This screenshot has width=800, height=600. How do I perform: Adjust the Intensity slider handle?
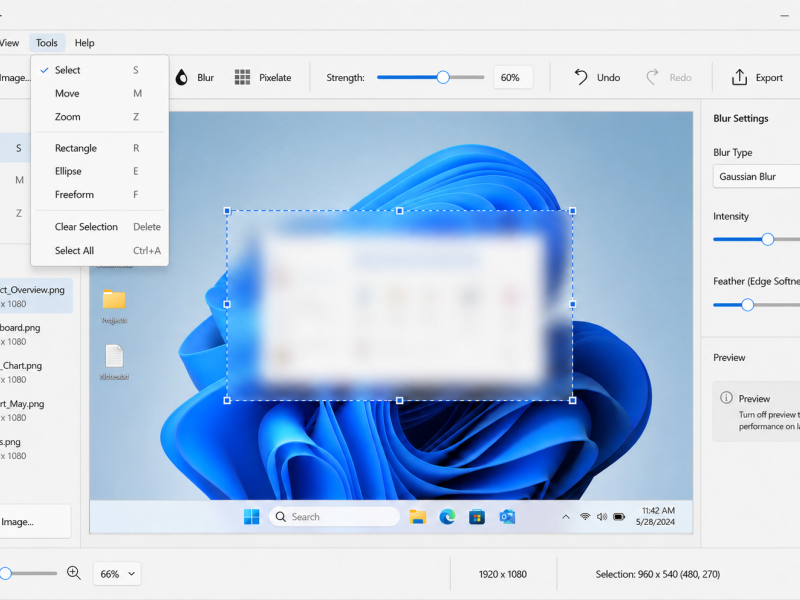point(768,239)
